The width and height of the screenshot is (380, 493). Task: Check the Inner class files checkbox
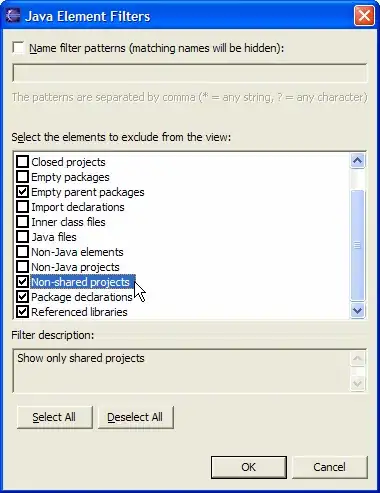pos(22,222)
